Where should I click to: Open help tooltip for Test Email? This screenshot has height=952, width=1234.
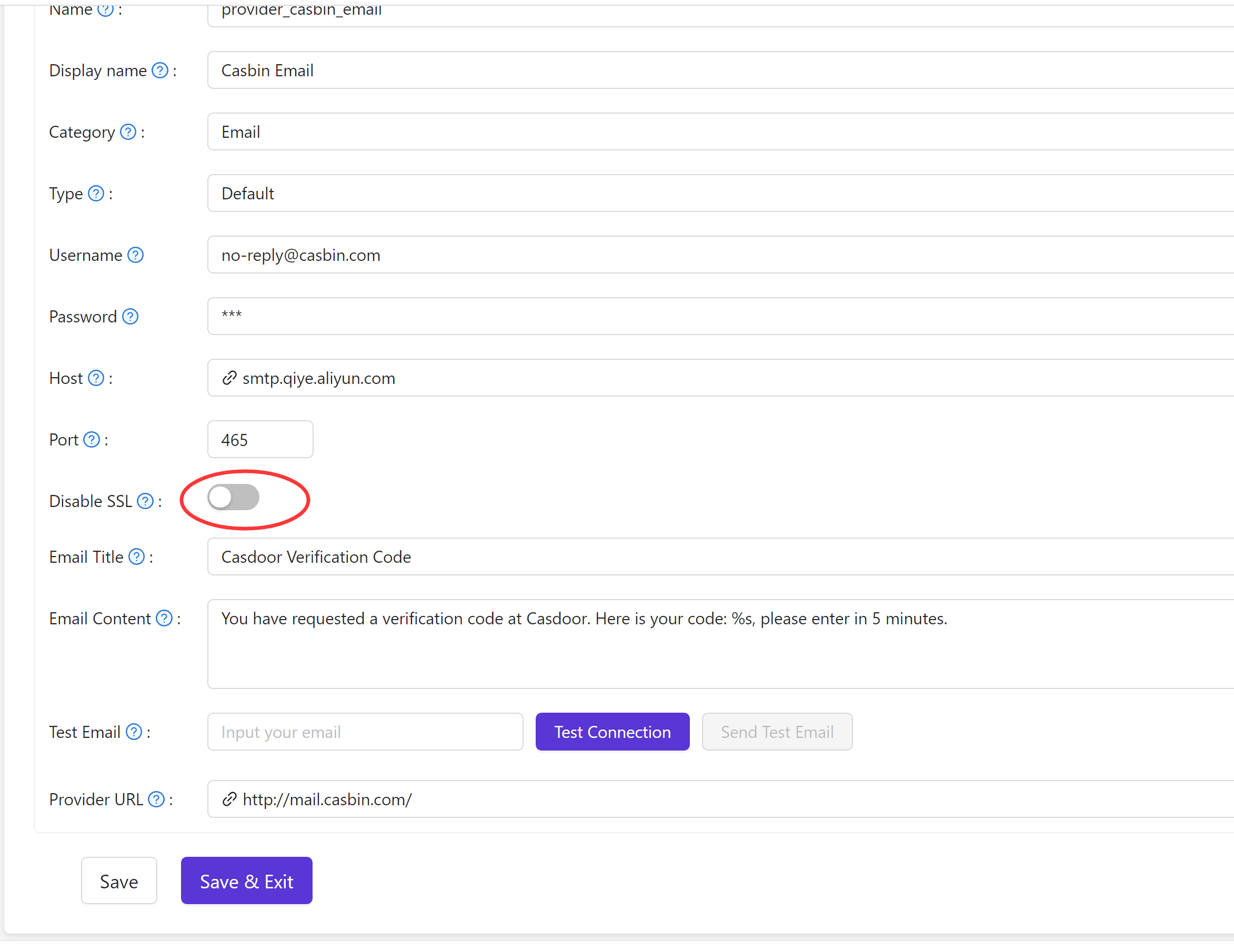[134, 731]
